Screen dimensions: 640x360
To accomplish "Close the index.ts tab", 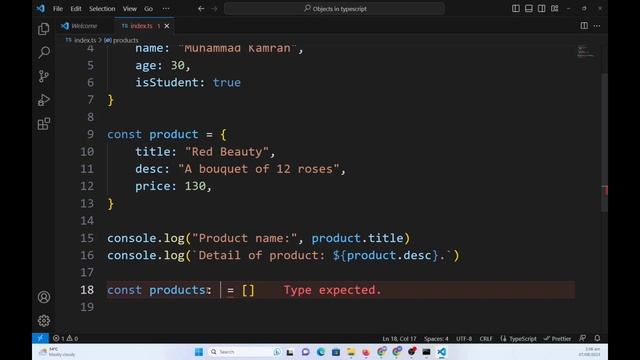I will tap(167, 26).
